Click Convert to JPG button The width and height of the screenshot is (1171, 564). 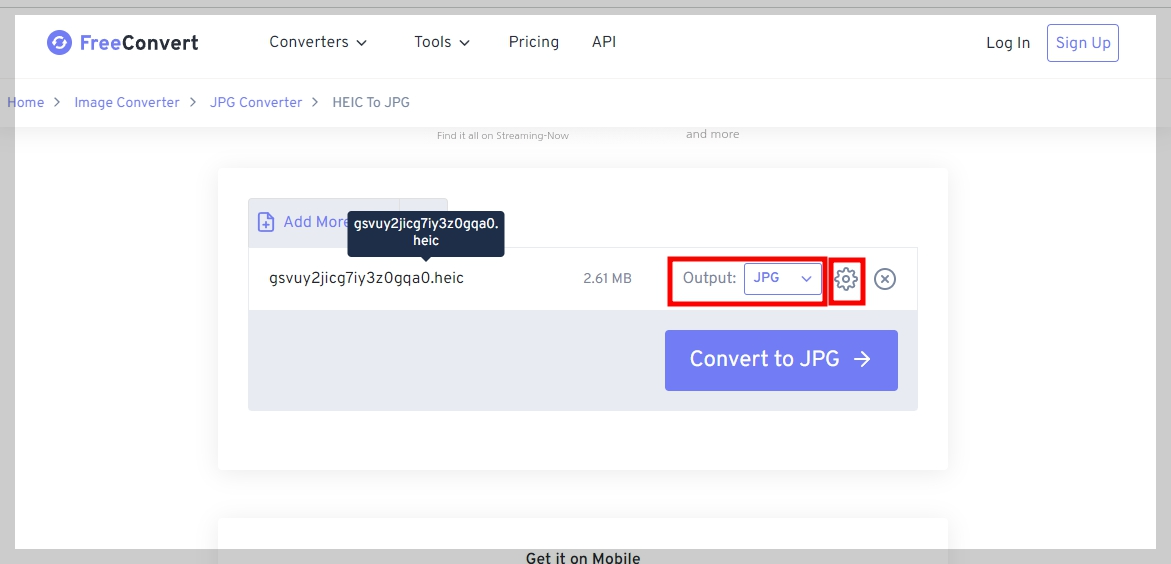(780, 360)
